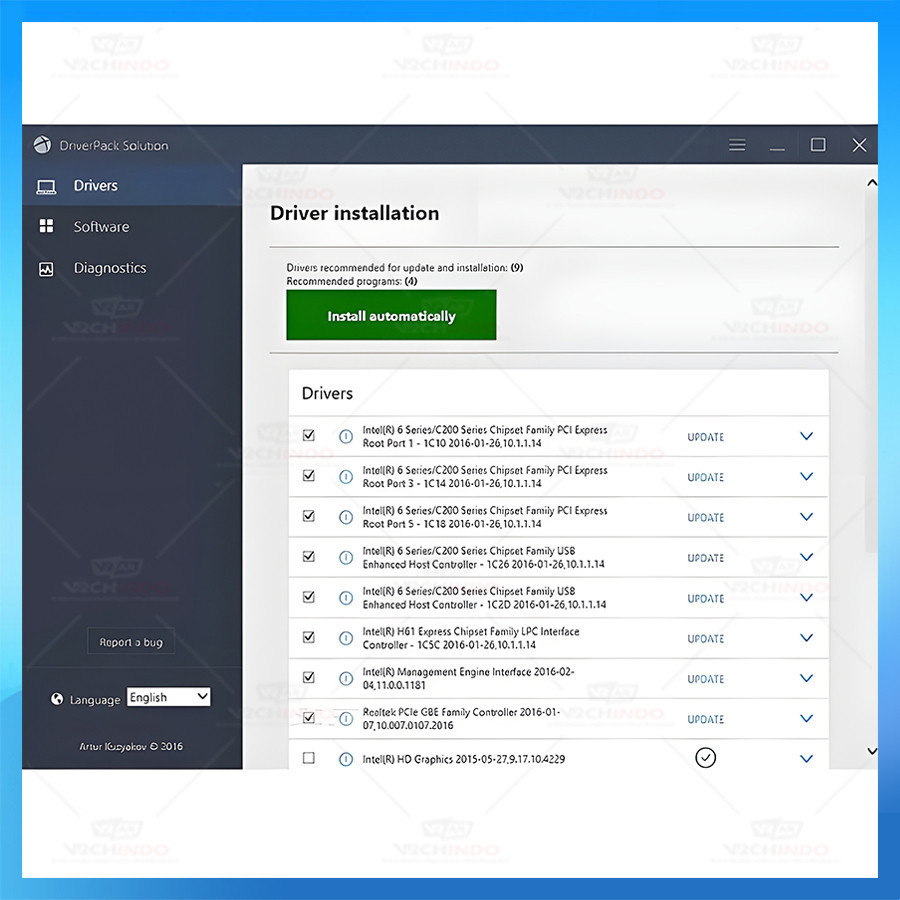Expand details for Intel HD Graphics
The width and height of the screenshot is (900, 900).
coord(806,759)
